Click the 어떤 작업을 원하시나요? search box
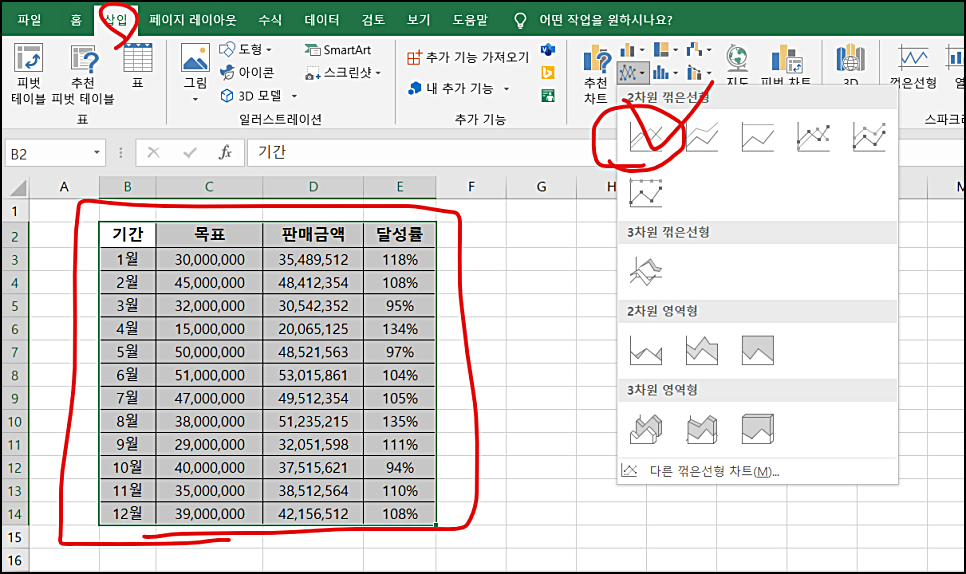Screen dimensions: 966x574 [606, 20]
